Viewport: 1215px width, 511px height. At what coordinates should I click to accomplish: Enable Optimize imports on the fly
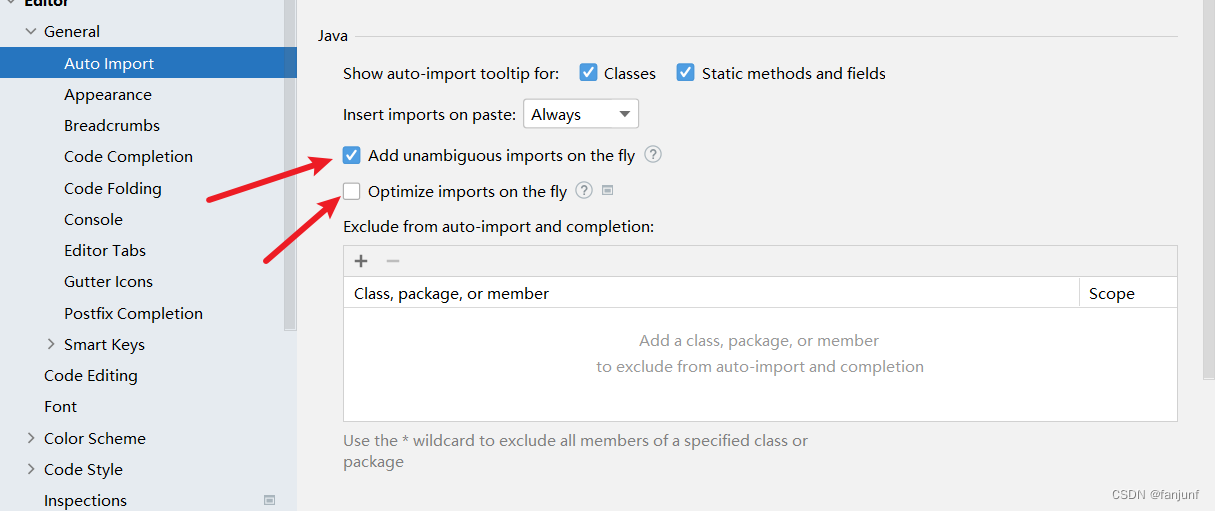click(351, 191)
